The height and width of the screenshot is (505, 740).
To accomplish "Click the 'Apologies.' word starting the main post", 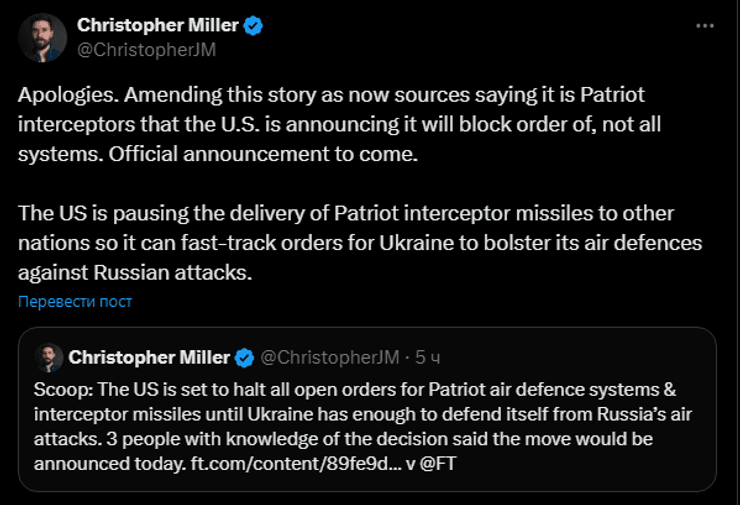I will tap(64, 94).
